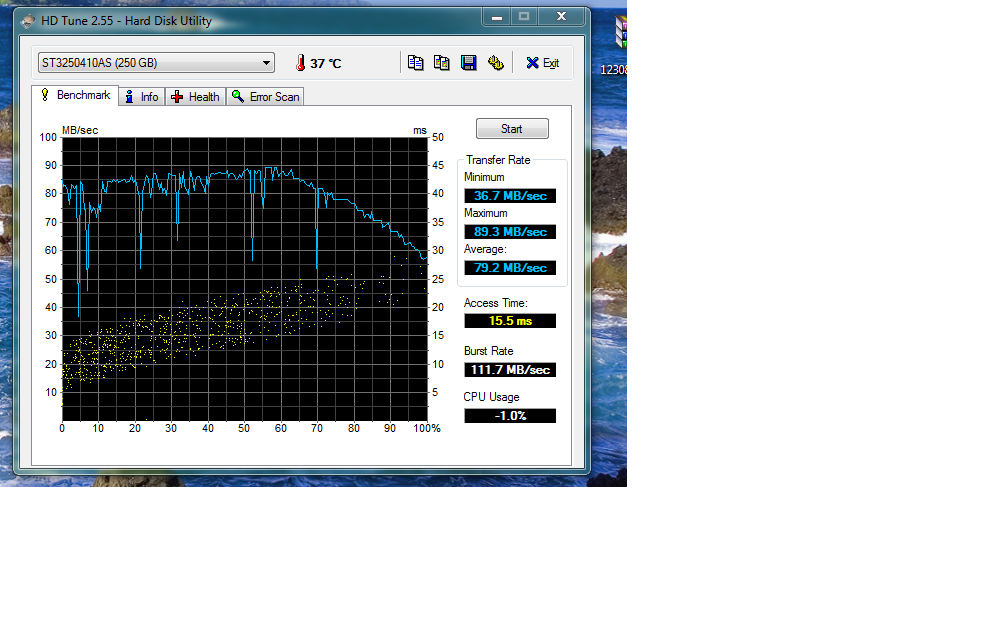
Task: Click the copy screenshot to clipboard icon
Action: tap(442, 63)
